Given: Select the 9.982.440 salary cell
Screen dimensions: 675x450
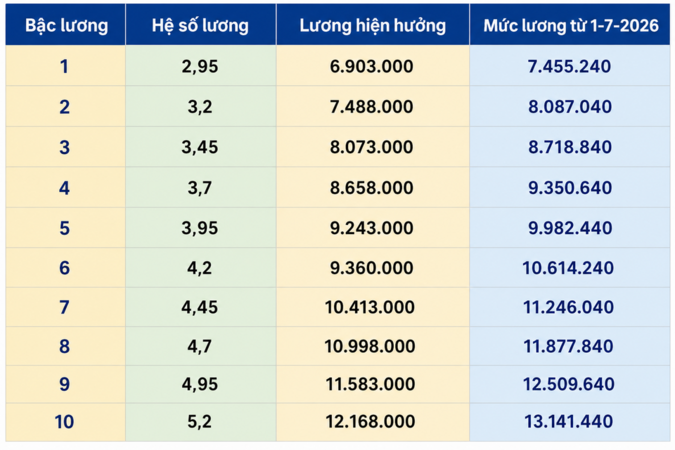Looking at the screenshot, I should coord(570,228).
